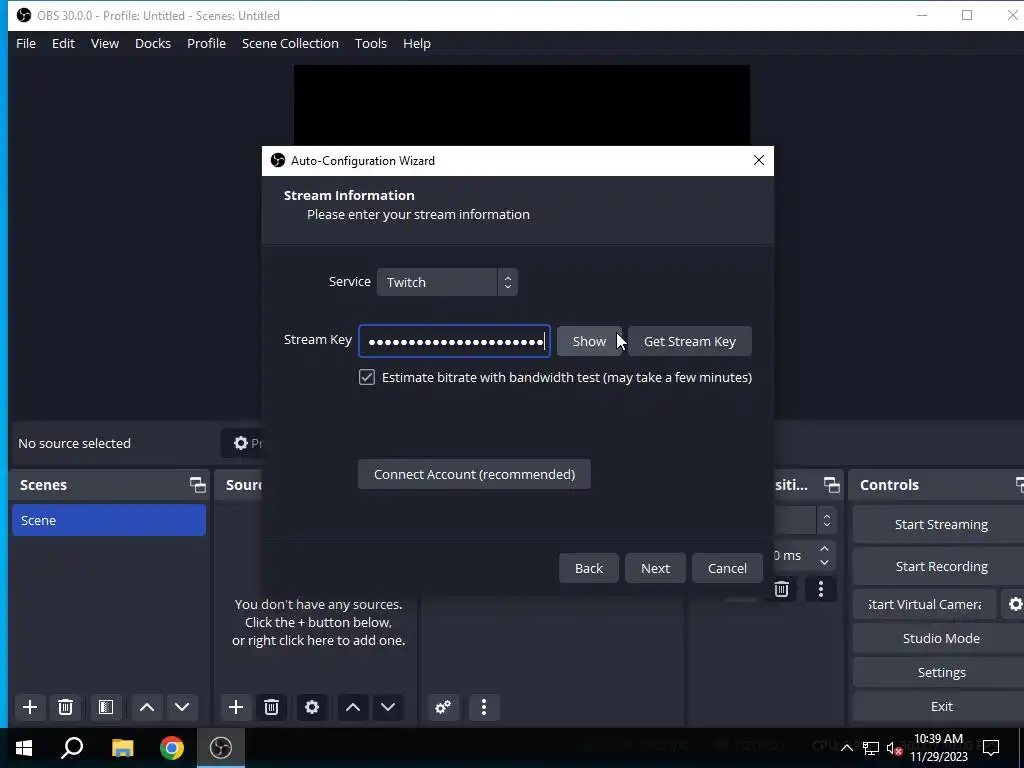Image resolution: width=1024 pixels, height=768 pixels.
Task: Remove the selected scene with the trash icon
Action: [65, 707]
